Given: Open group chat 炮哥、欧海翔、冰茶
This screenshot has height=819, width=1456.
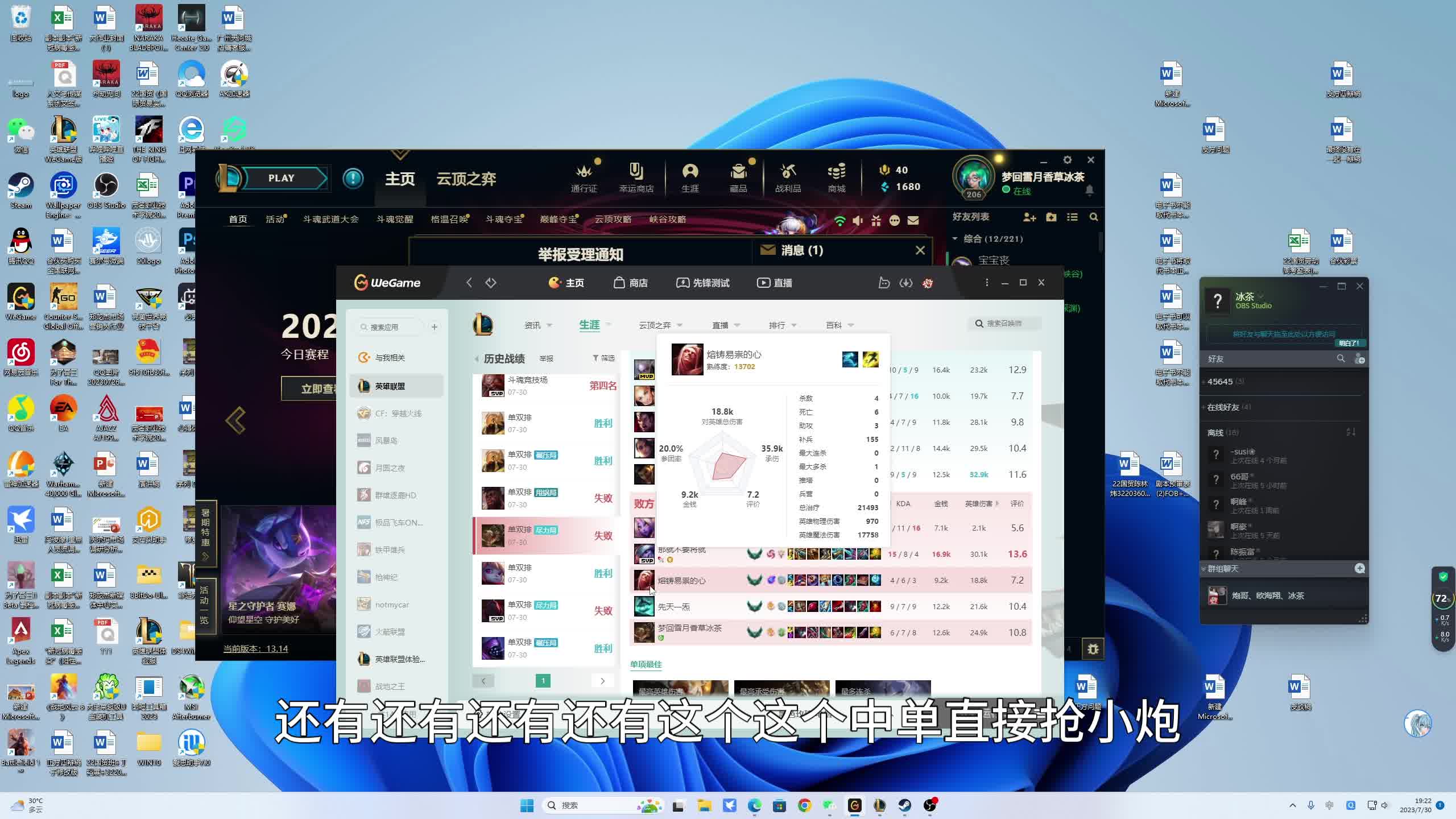Looking at the screenshot, I should tap(1284, 596).
